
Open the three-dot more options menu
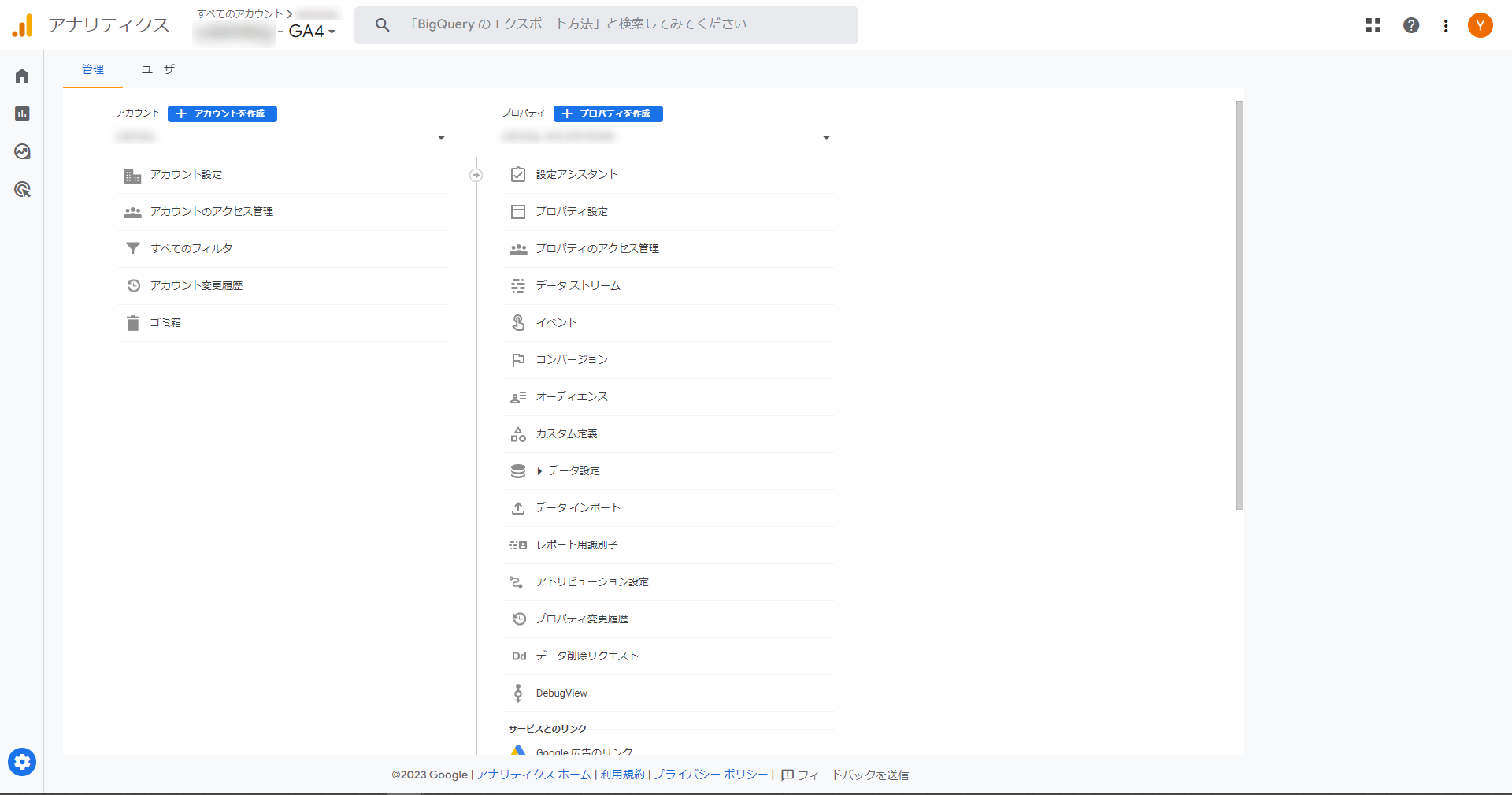(x=1446, y=25)
